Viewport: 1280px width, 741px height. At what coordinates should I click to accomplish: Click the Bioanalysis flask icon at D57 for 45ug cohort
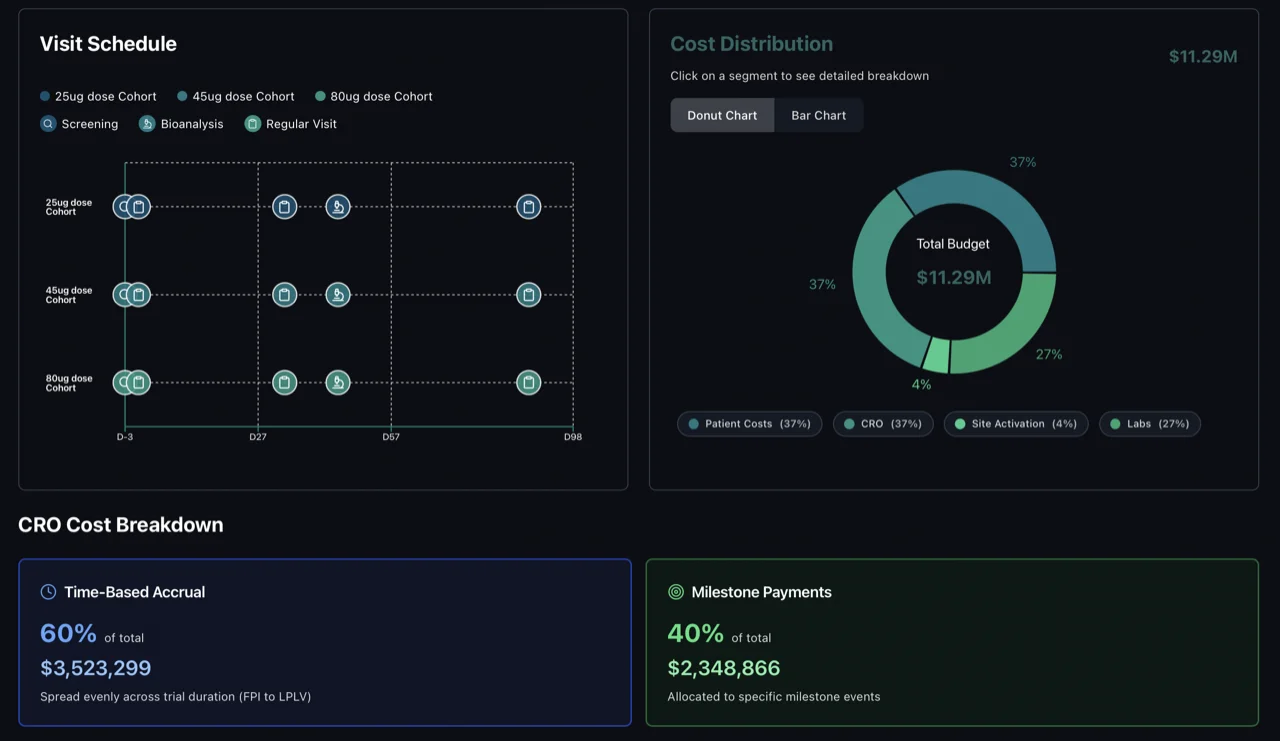coord(337,294)
